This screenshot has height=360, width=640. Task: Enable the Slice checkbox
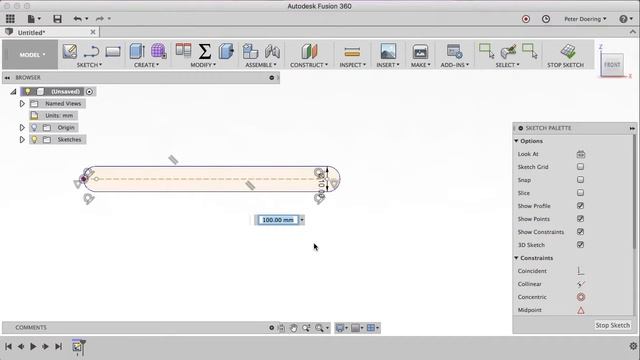[x=580, y=193]
